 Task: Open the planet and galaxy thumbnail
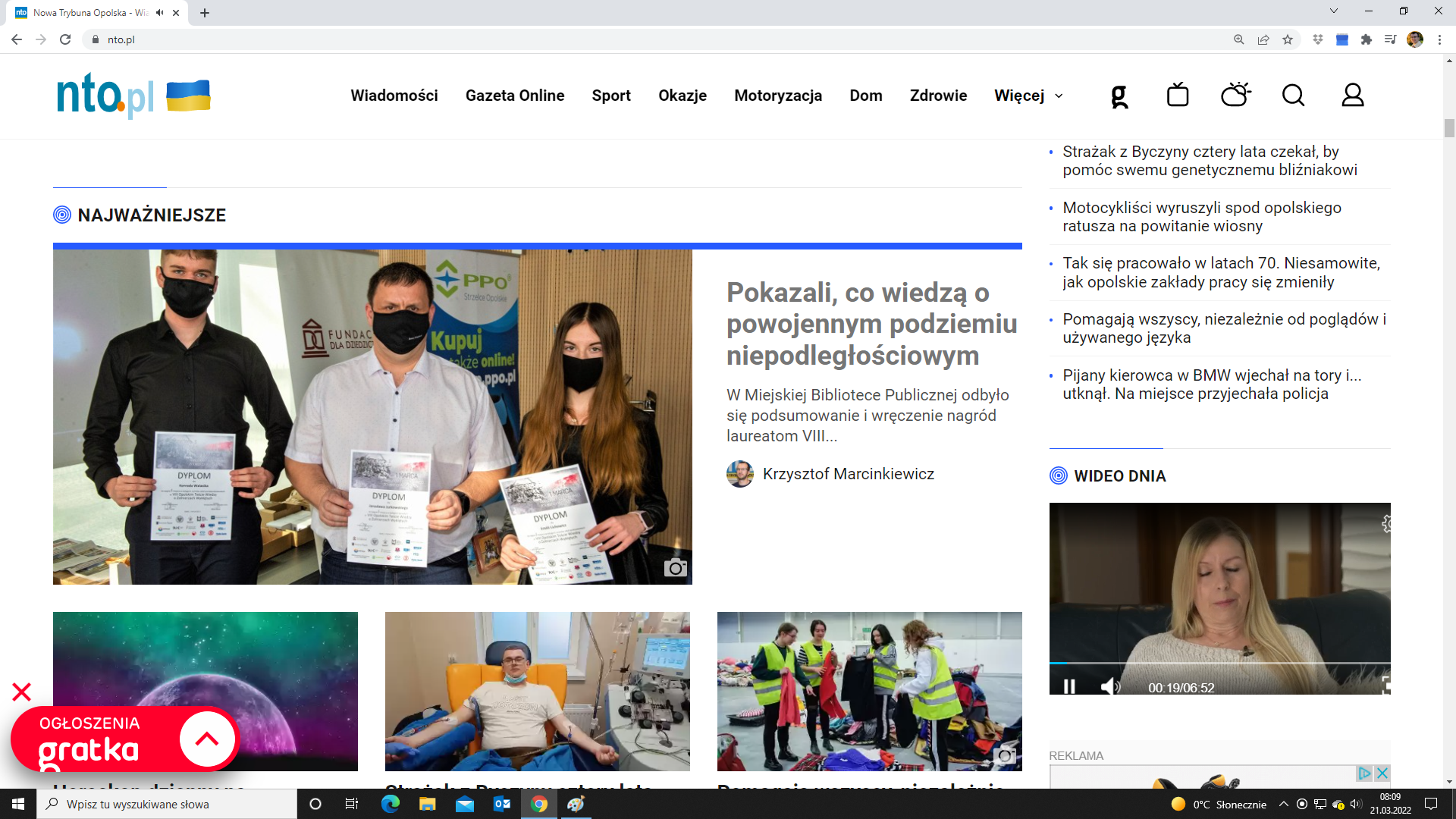(x=206, y=692)
